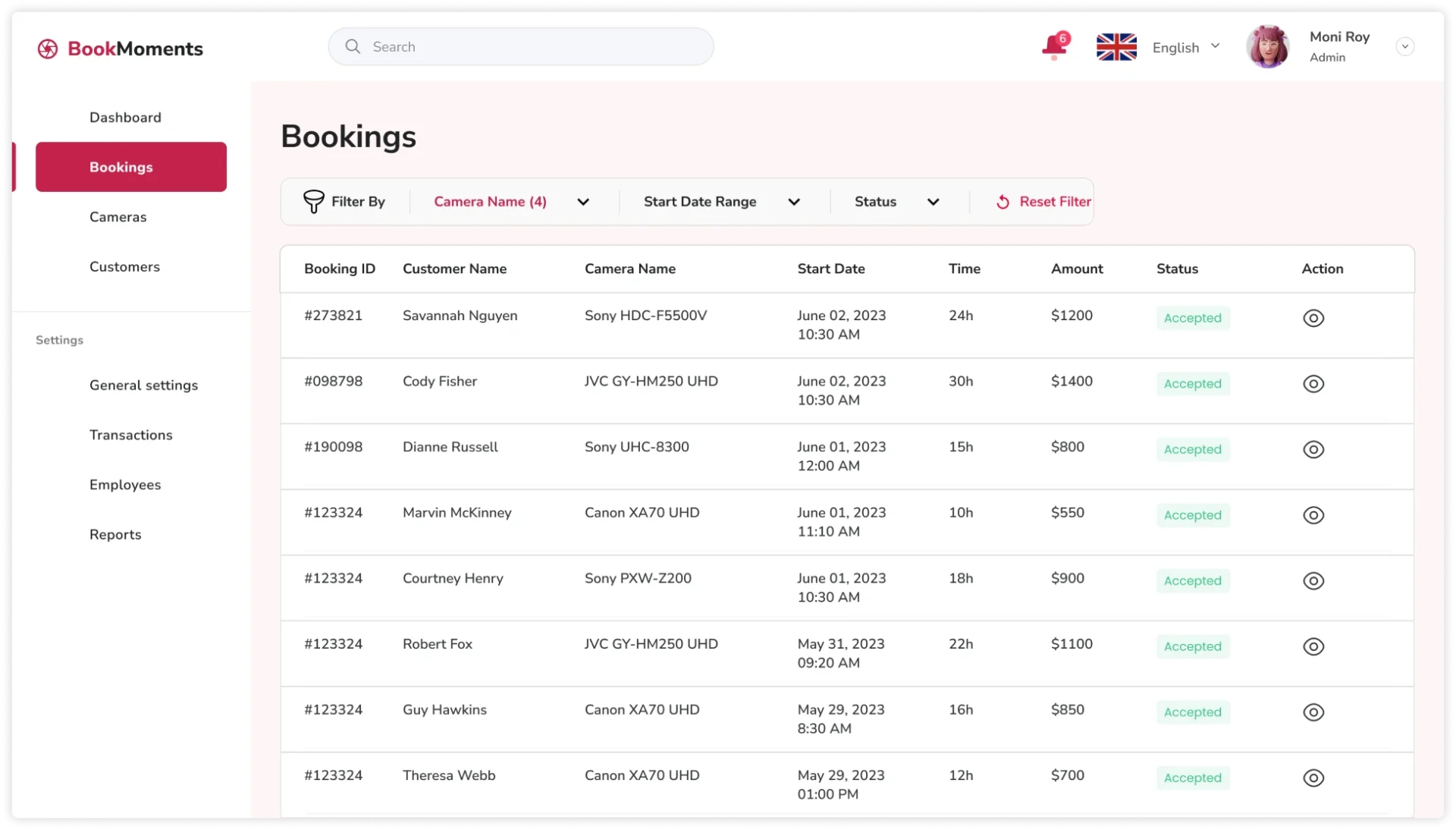Viewport: 1456px width, 830px height.
Task: View Savannah Nguyen booking details eye icon
Action: 1313,319
